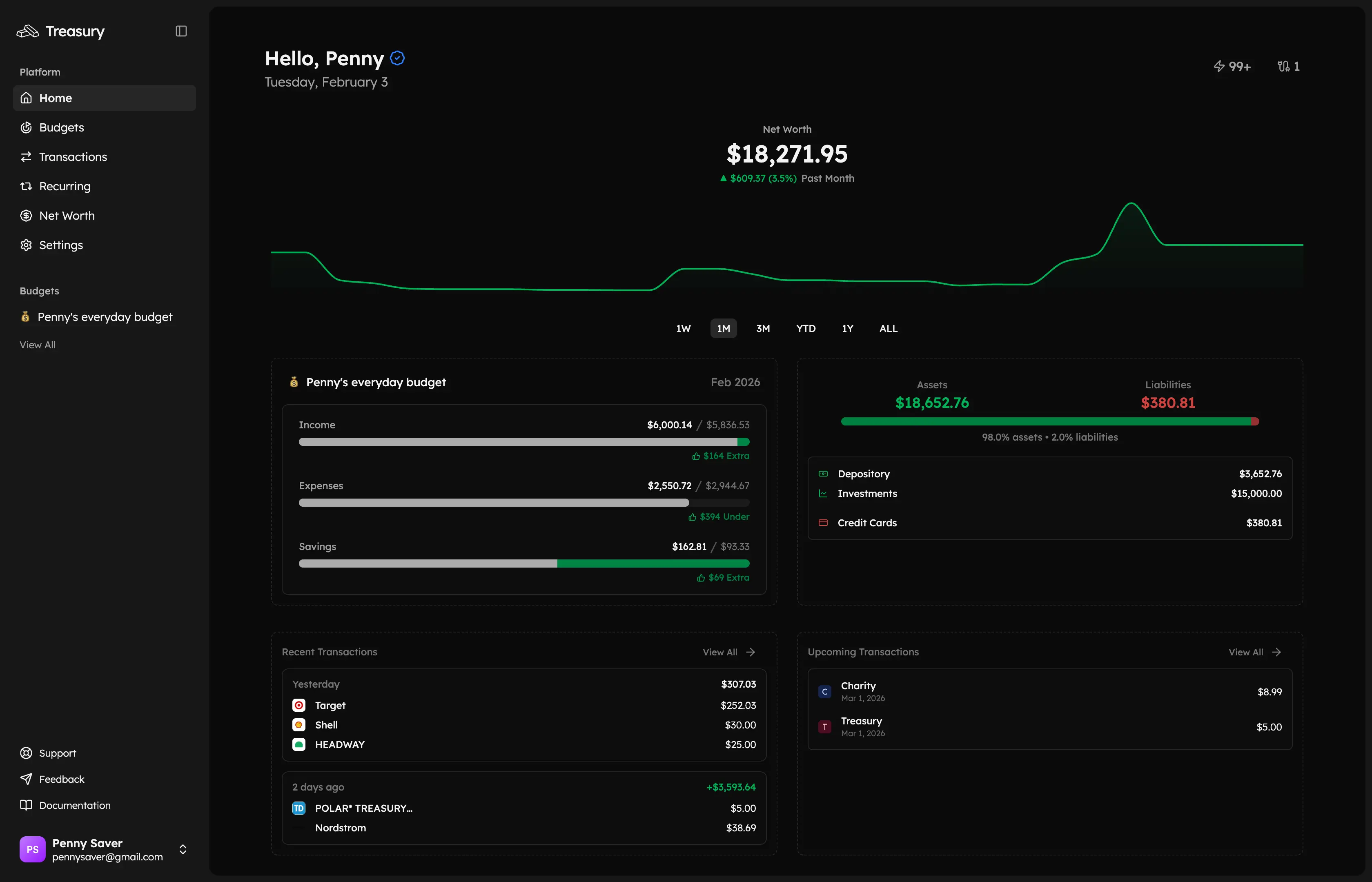
Task: Select the 1W chart range
Action: (x=683, y=328)
